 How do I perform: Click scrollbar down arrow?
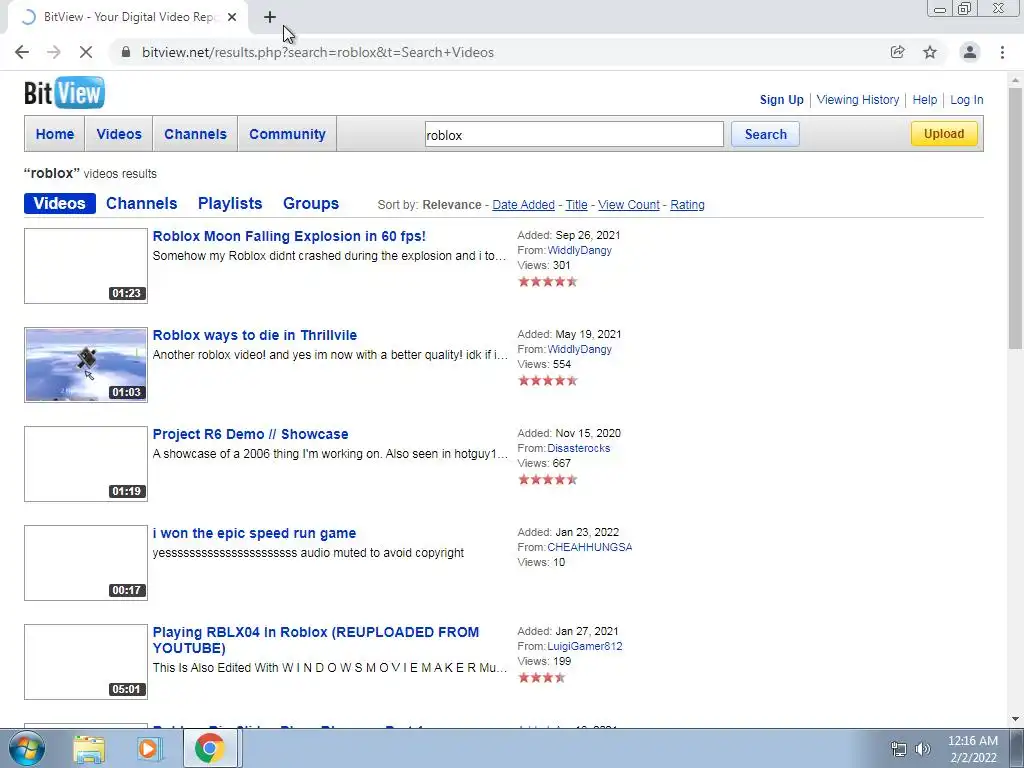pyautogui.click(x=1016, y=719)
